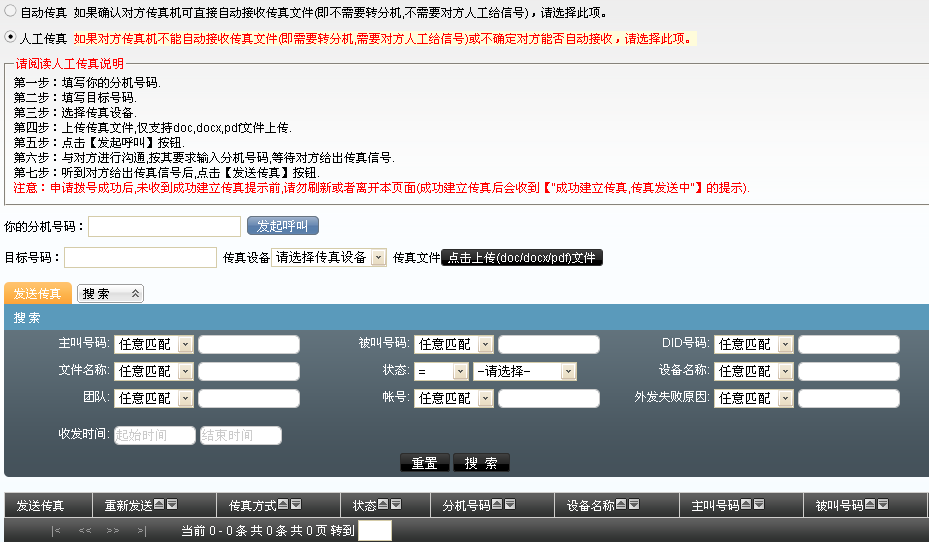Go to last page of results
This screenshot has width=929, height=542.
tap(142, 530)
